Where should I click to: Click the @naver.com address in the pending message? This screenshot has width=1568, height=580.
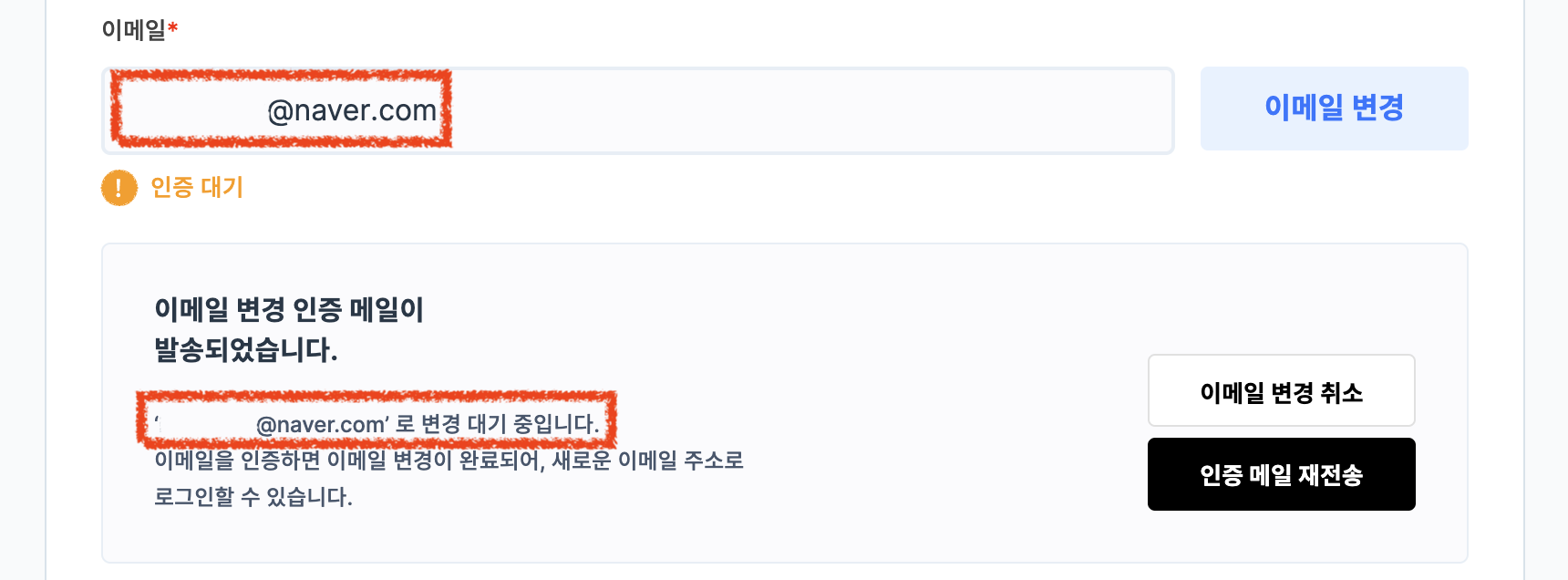pos(321,425)
